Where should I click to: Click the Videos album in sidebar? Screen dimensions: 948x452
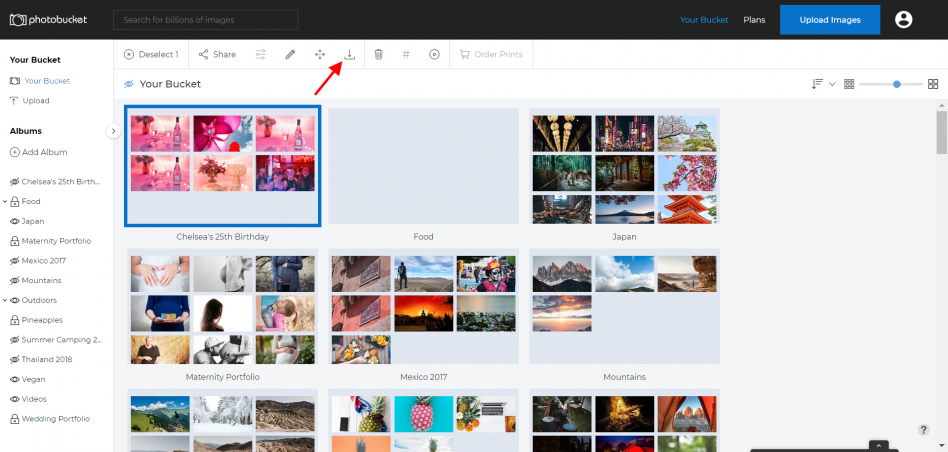(34, 399)
